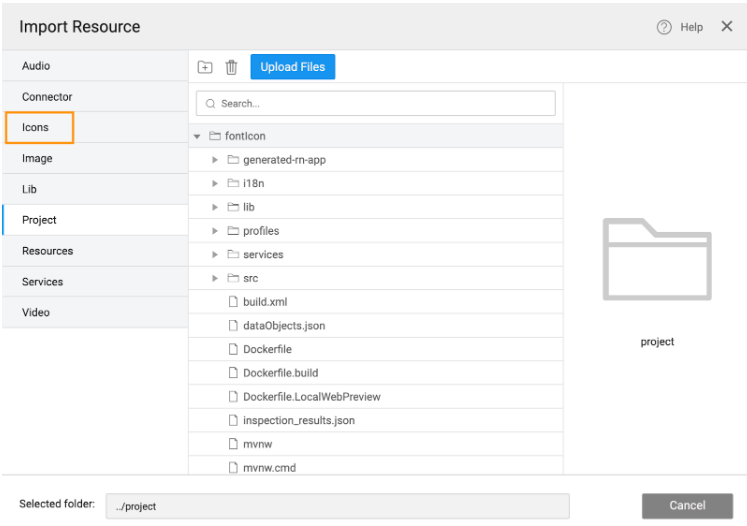Click the services folder icon

233,255
